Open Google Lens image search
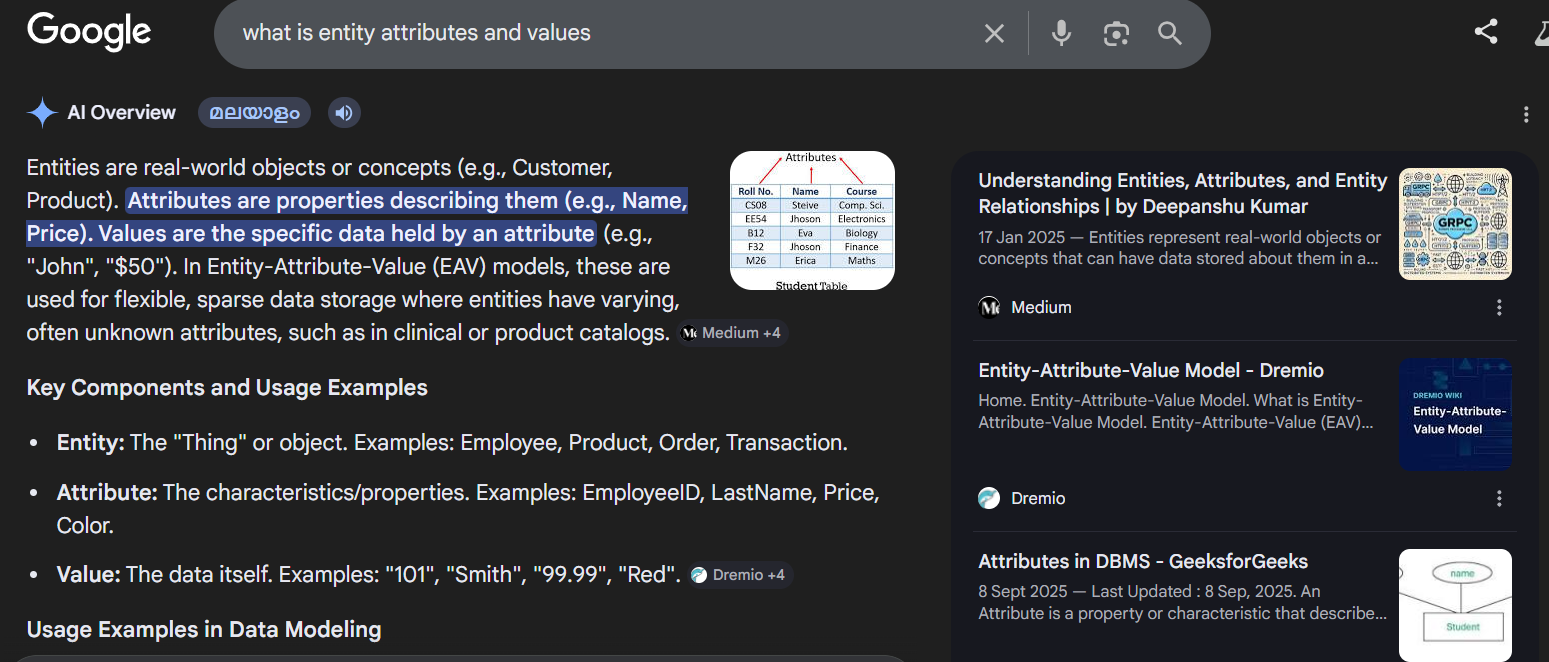 point(1116,34)
